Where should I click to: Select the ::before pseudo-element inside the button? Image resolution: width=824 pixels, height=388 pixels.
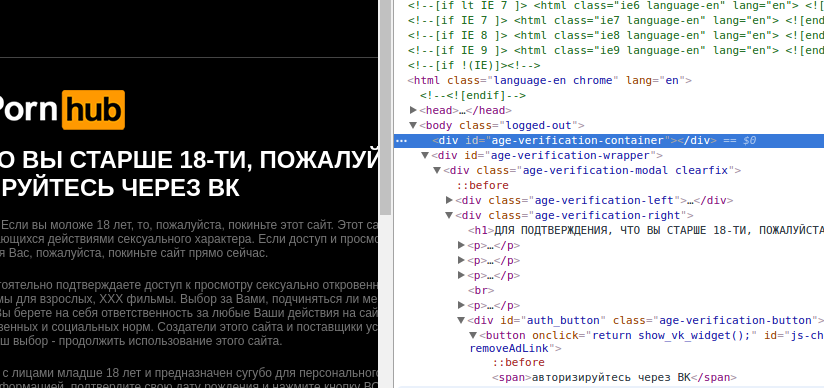[518, 363]
